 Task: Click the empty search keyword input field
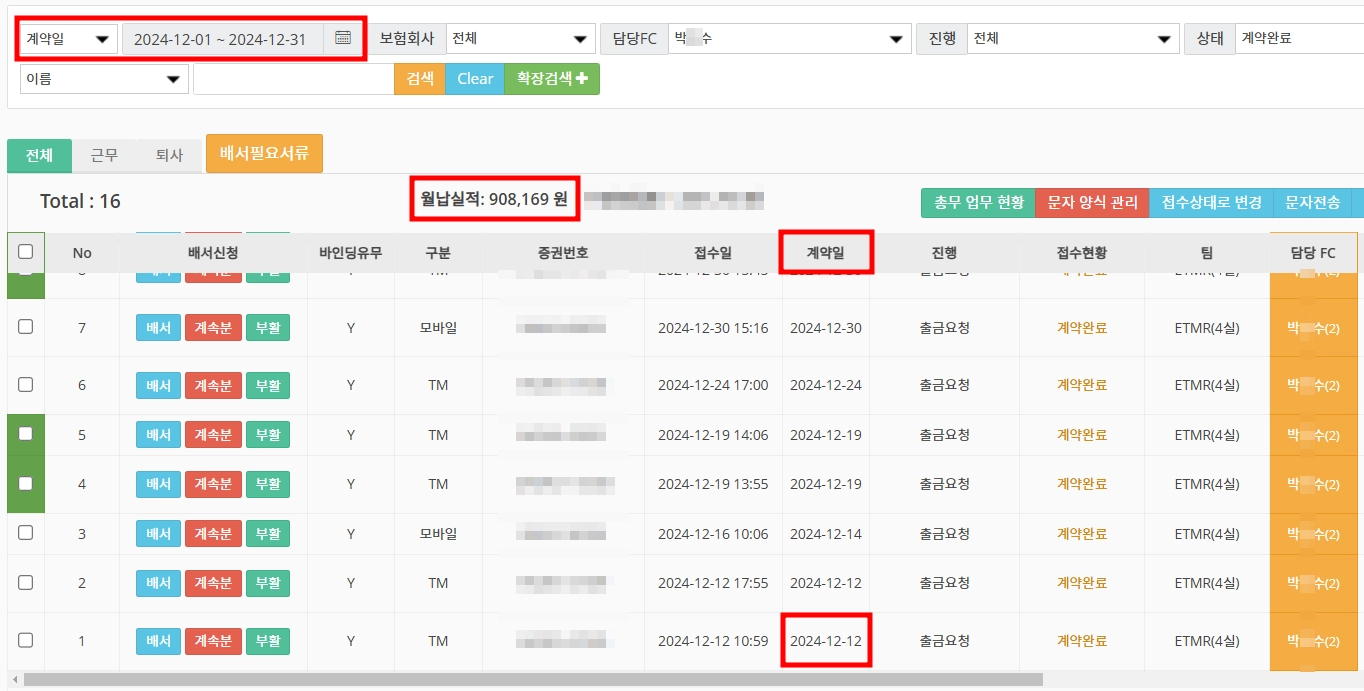click(x=293, y=78)
